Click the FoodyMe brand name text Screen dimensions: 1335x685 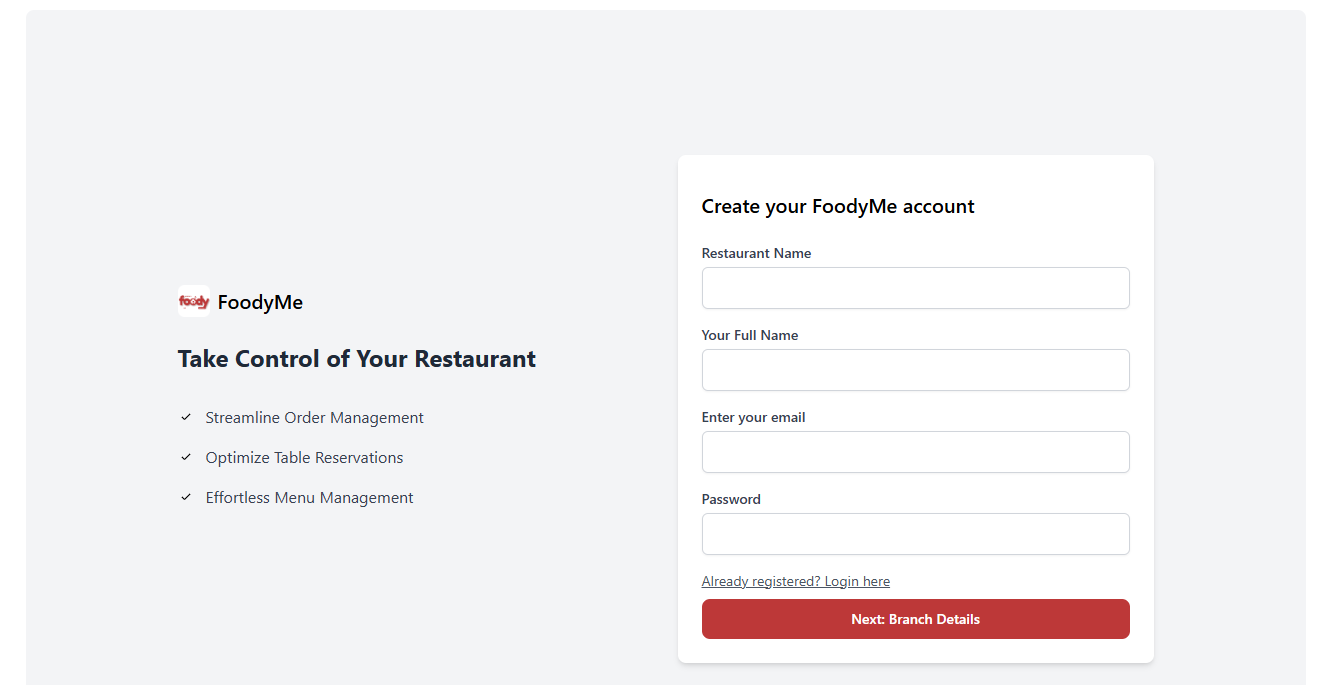pyautogui.click(x=260, y=302)
